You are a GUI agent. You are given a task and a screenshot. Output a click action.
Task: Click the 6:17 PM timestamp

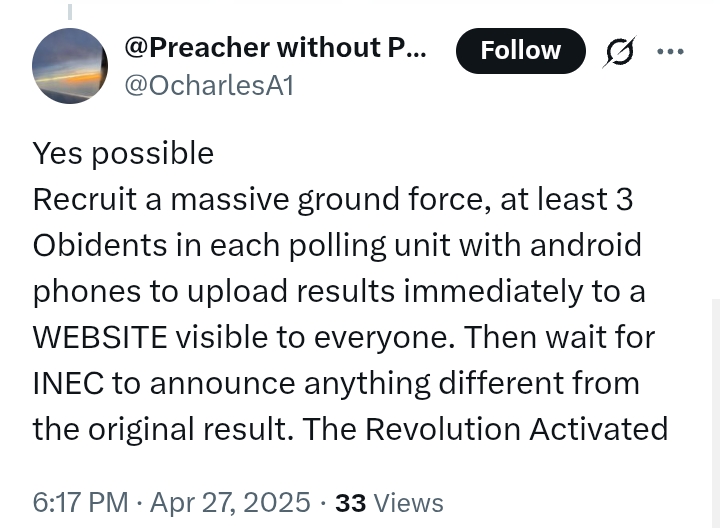pos(80,502)
